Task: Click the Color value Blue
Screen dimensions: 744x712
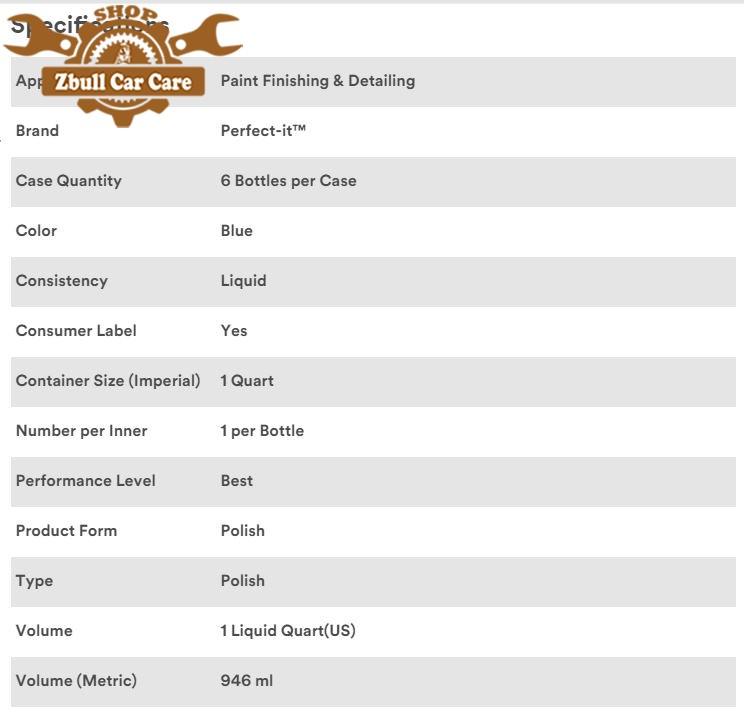Action: 237,231
